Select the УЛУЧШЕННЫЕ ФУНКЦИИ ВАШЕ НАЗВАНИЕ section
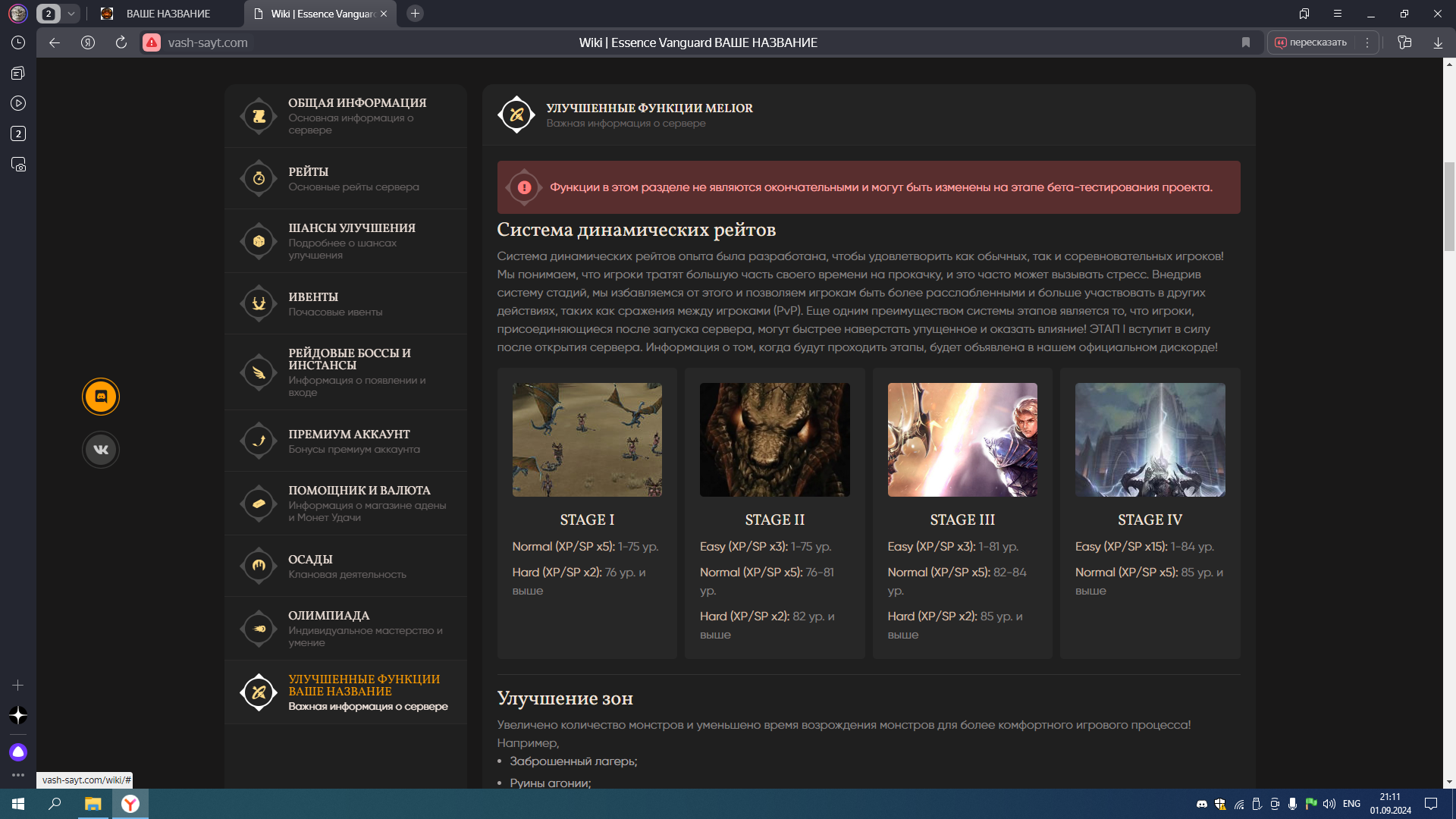The image size is (1456, 819). point(346,692)
